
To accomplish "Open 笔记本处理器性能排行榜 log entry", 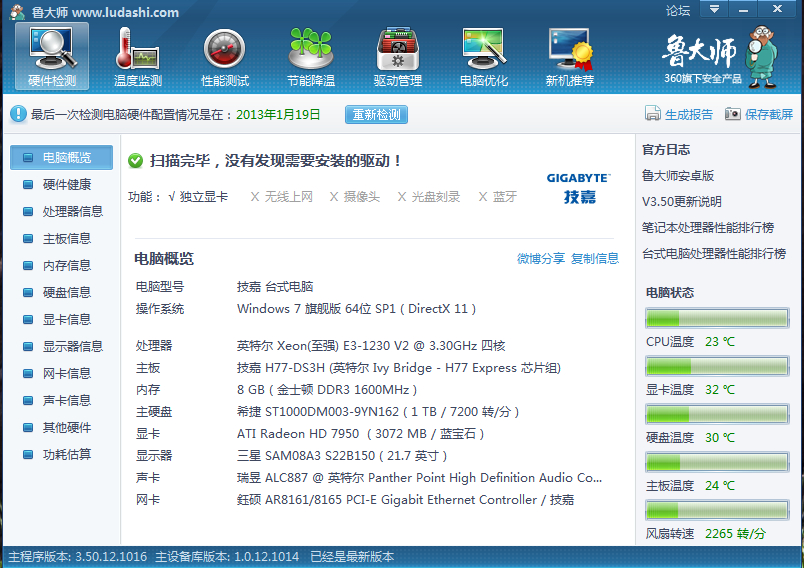I will [x=708, y=227].
